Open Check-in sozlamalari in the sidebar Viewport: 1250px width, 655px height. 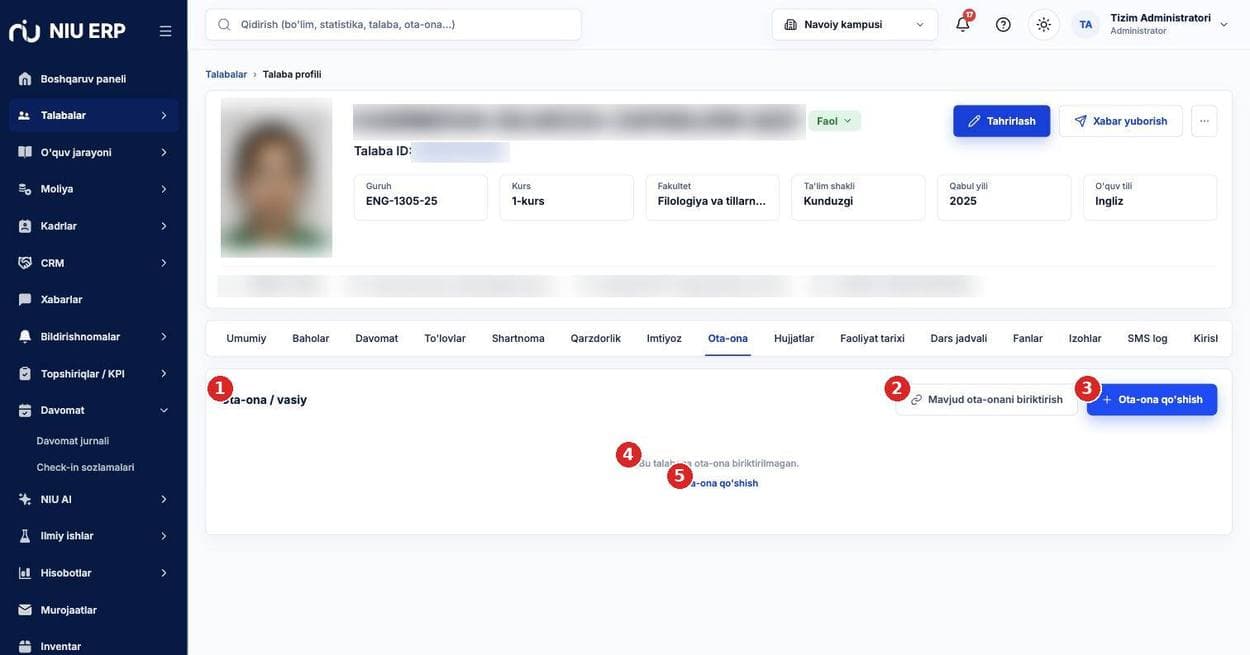tap(85, 467)
